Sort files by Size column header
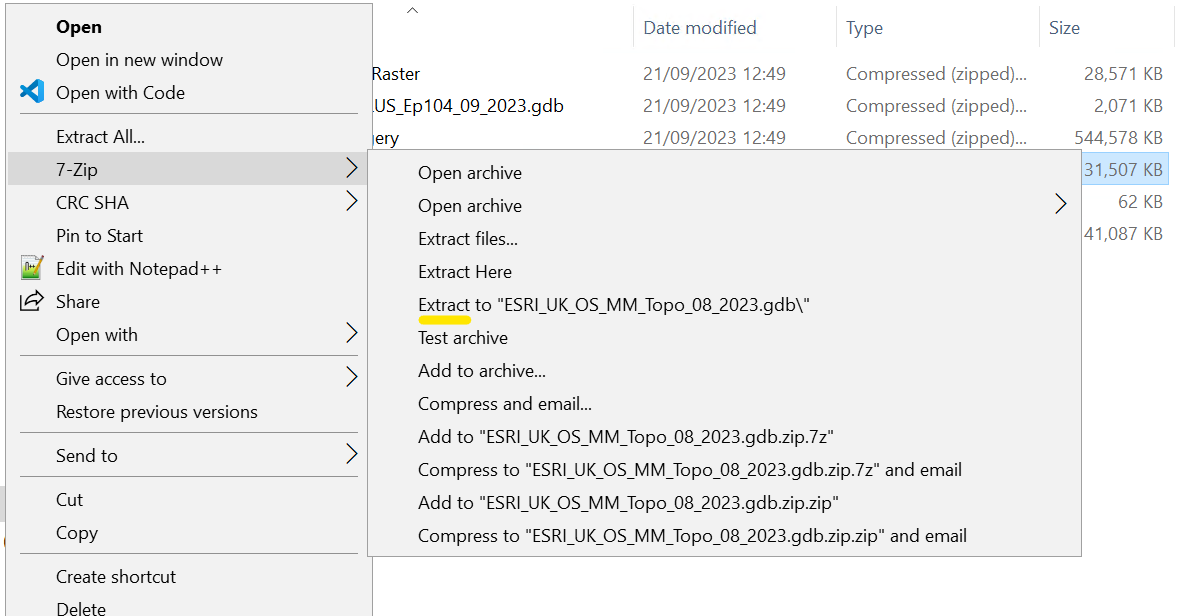1192x616 pixels. tap(1064, 28)
